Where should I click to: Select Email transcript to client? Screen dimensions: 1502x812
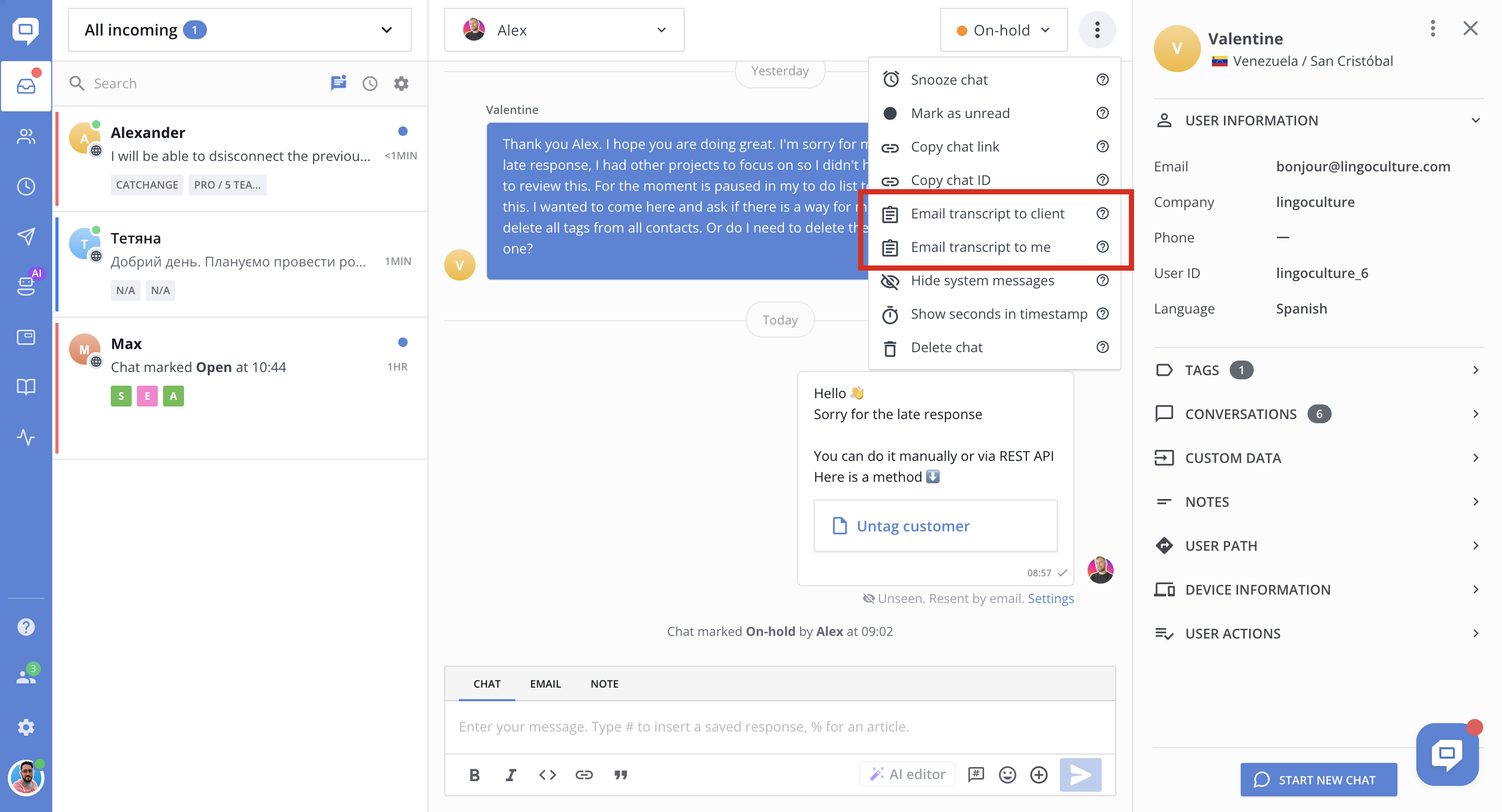987,213
